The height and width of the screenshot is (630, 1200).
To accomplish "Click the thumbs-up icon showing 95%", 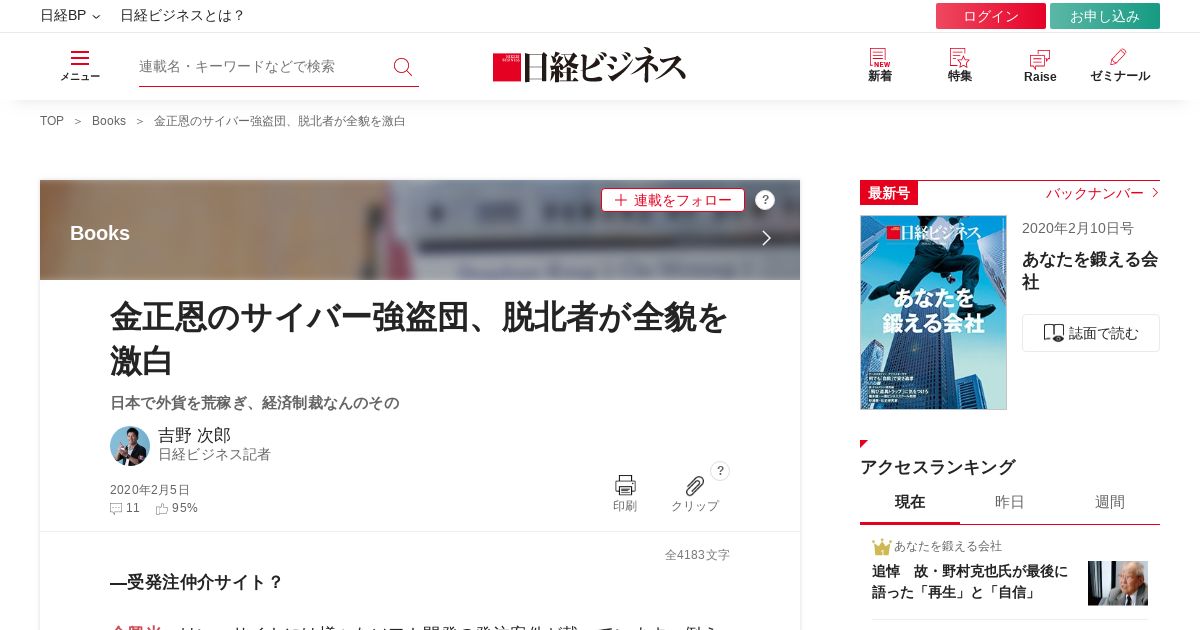I will (162, 508).
